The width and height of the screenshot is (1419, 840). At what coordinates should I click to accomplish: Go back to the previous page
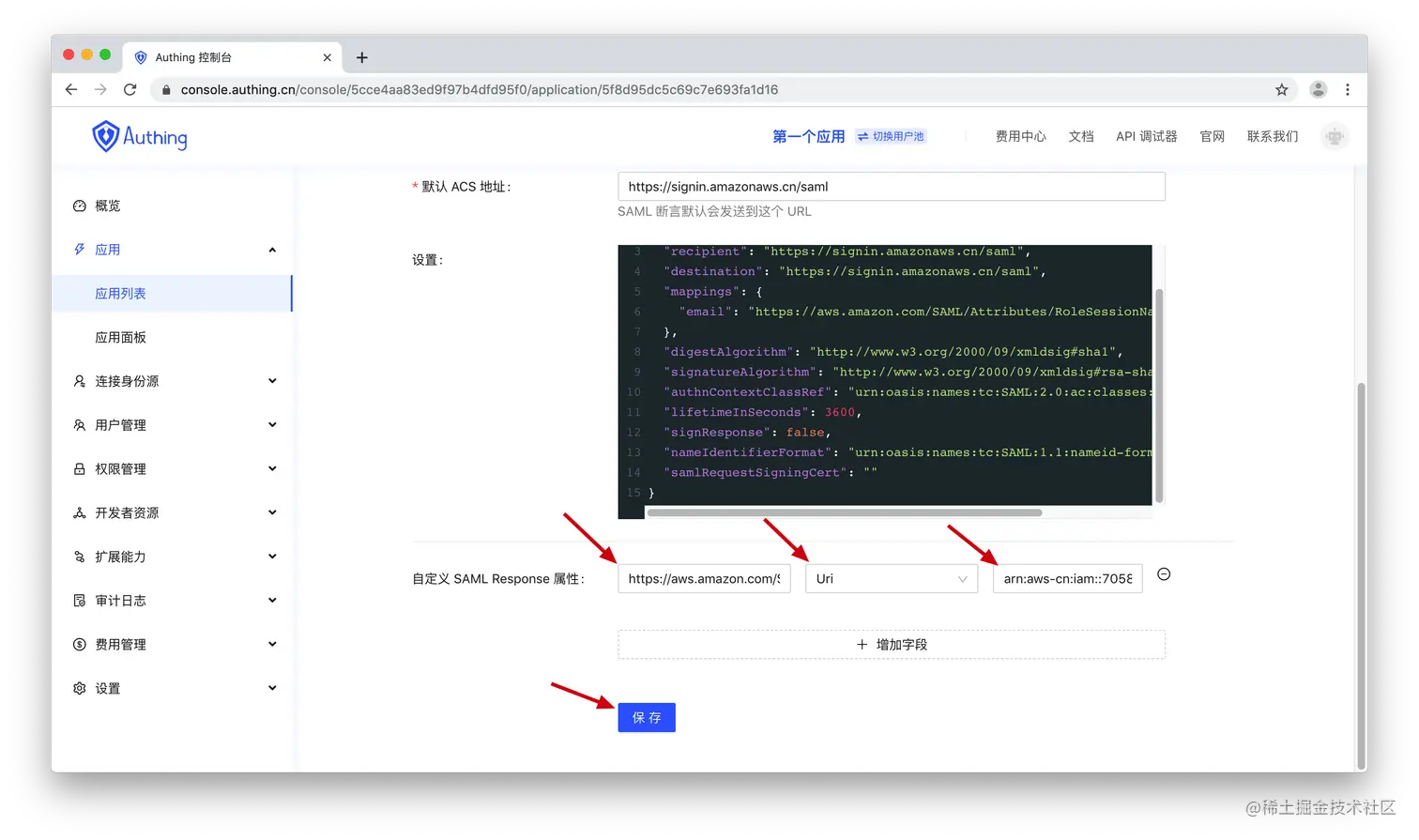(x=71, y=90)
